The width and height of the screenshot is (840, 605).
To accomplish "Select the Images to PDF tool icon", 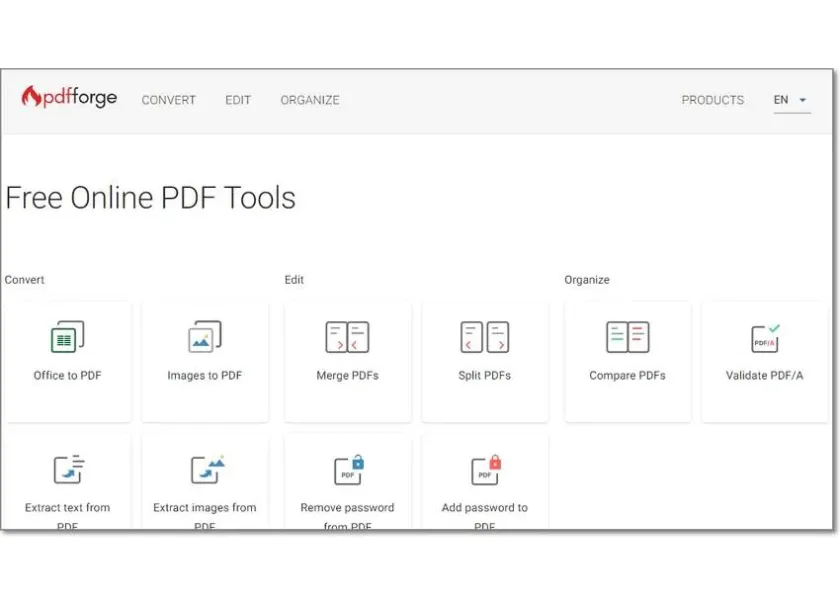I will coord(205,336).
